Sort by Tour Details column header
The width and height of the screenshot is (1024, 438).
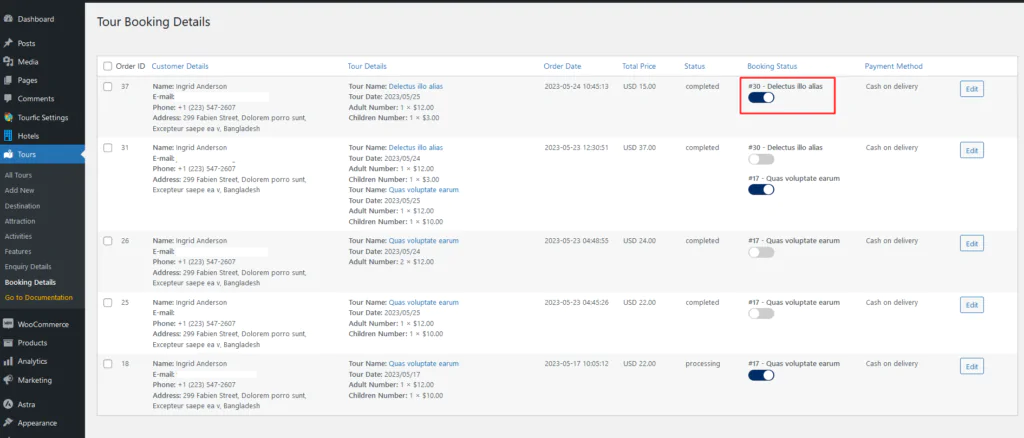[x=367, y=66]
